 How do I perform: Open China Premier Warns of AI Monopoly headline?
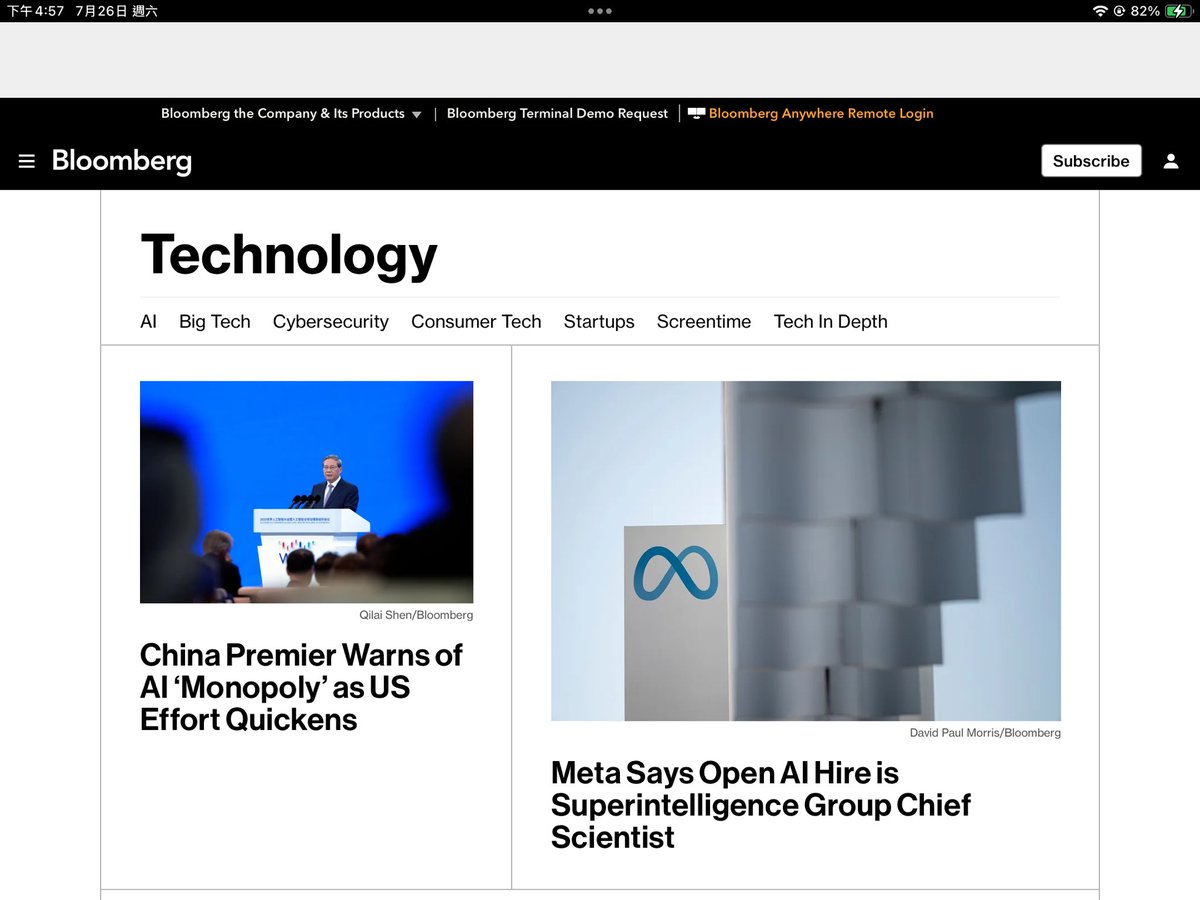point(301,687)
